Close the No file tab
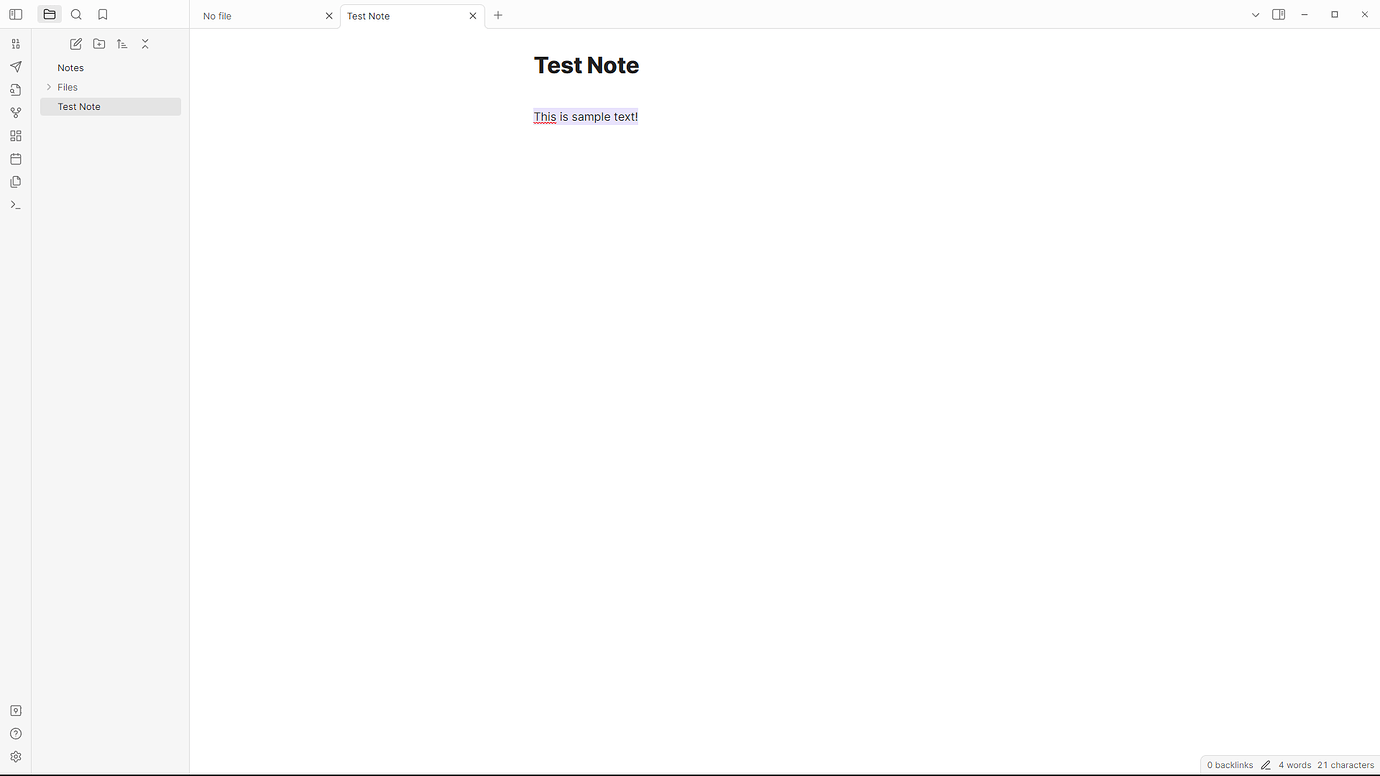1380x776 pixels. (329, 16)
